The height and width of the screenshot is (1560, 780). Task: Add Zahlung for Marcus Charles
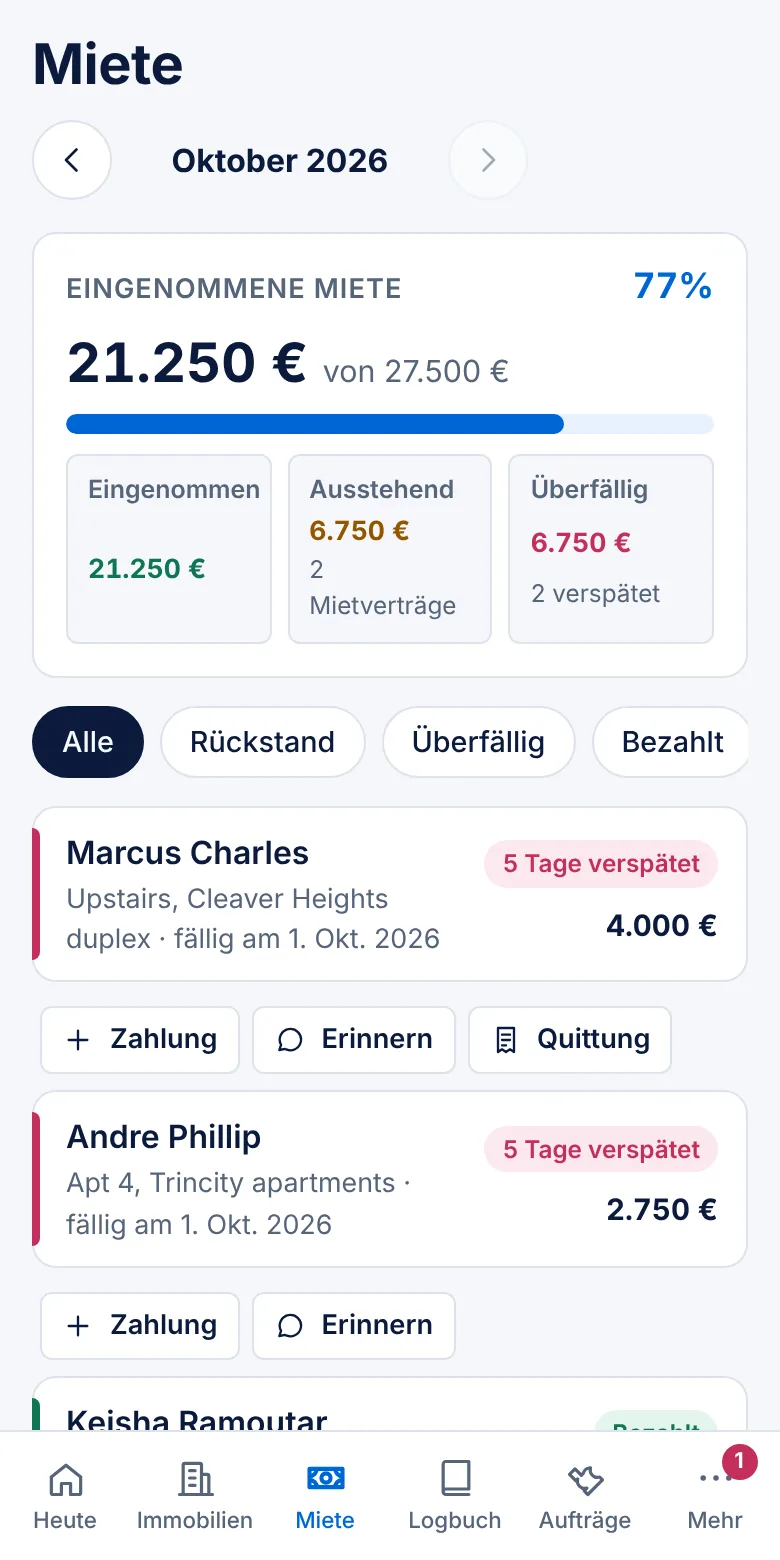[x=140, y=1039]
